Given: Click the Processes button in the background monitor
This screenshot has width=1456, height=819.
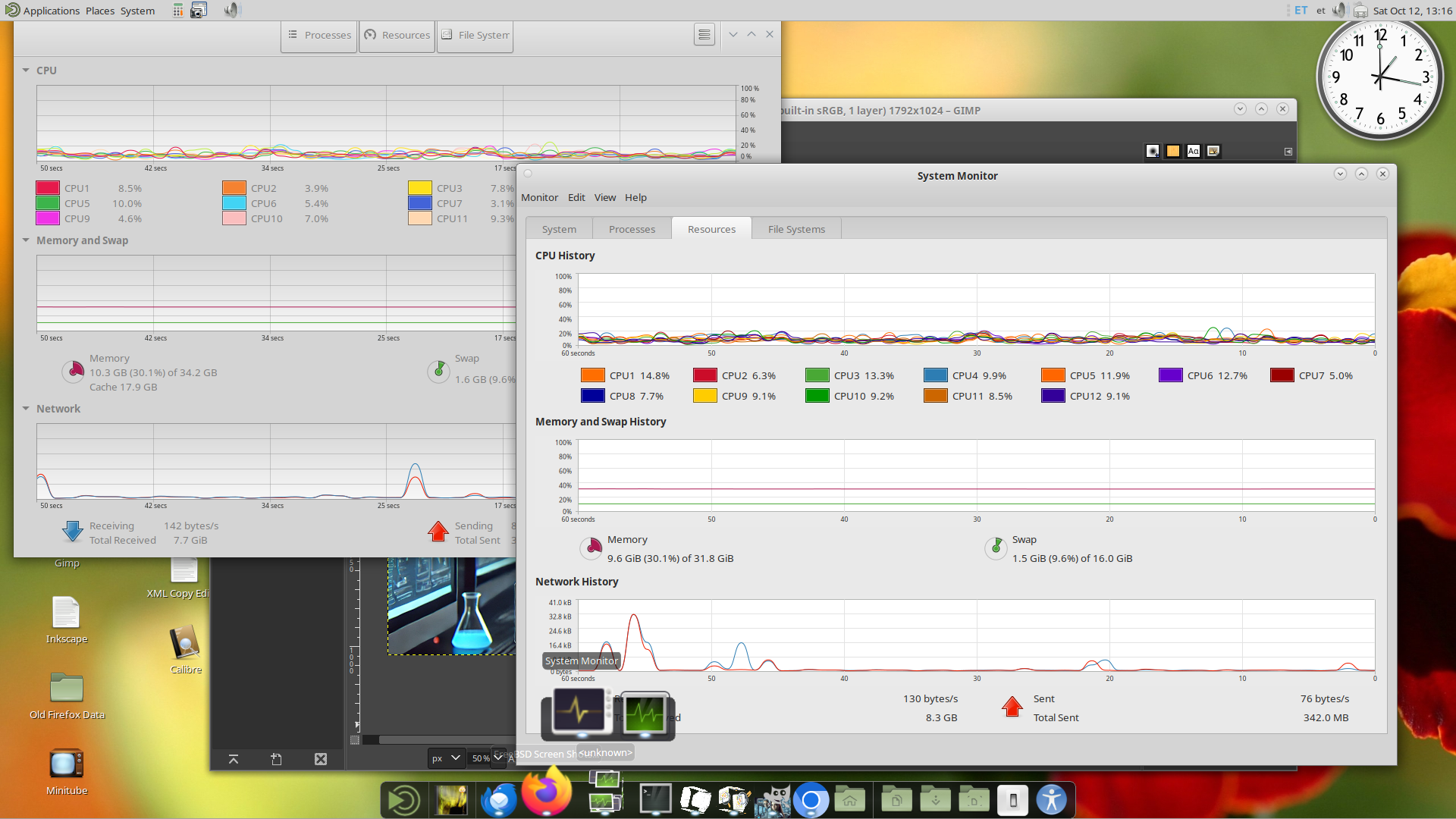Looking at the screenshot, I should point(319,35).
